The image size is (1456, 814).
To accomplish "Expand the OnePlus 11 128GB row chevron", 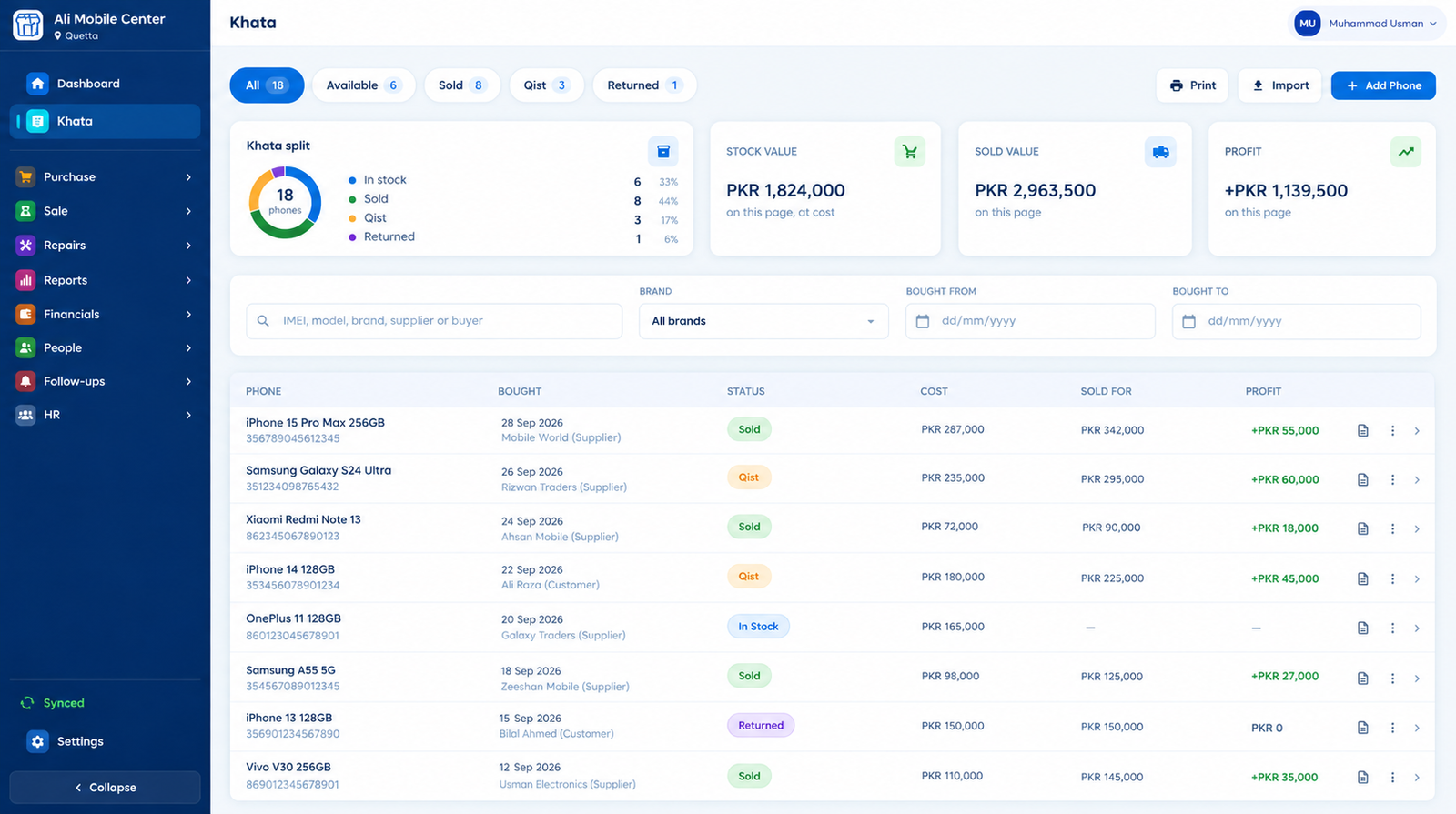I will coord(1417,628).
